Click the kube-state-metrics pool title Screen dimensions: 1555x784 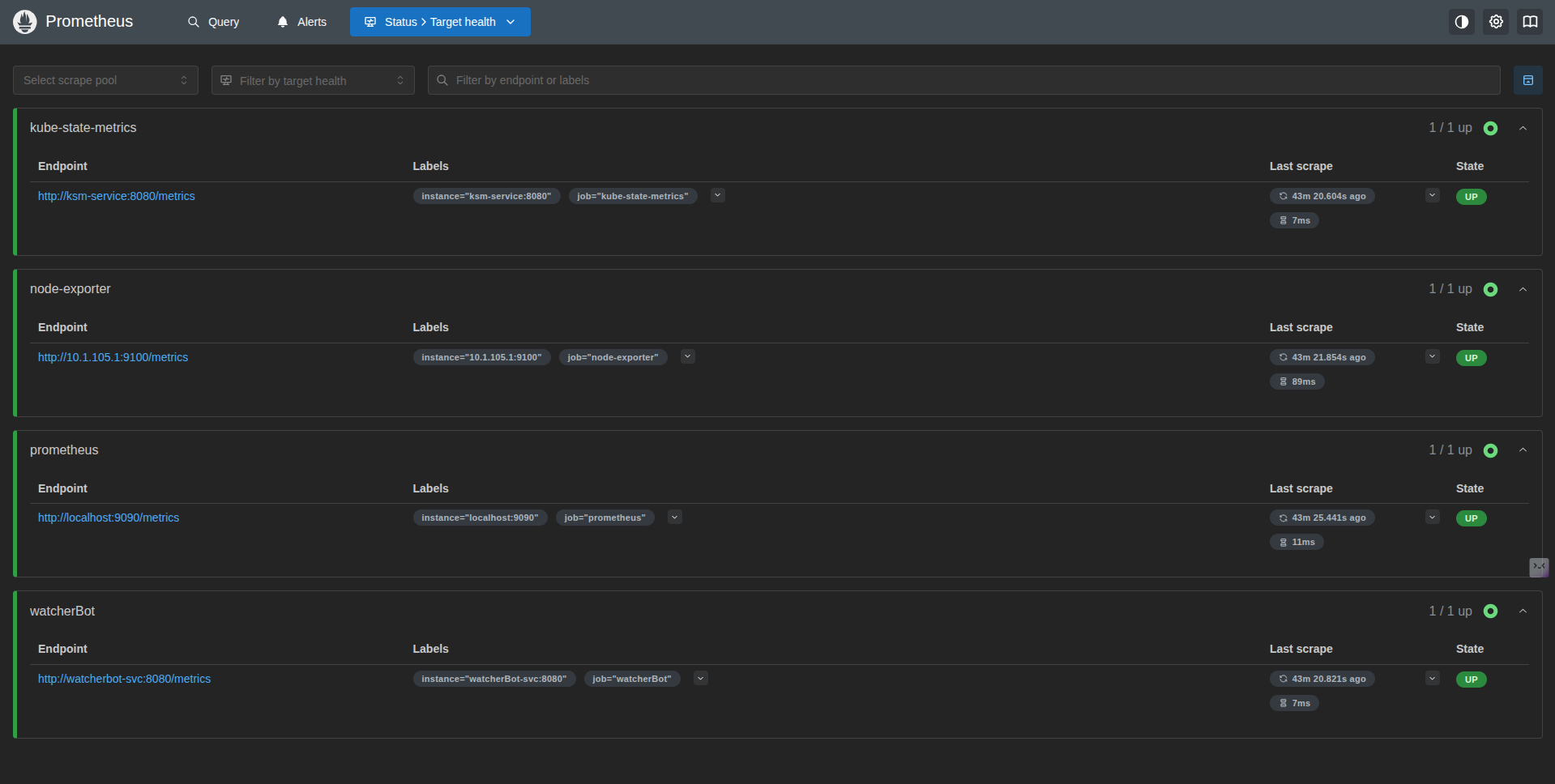83,128
